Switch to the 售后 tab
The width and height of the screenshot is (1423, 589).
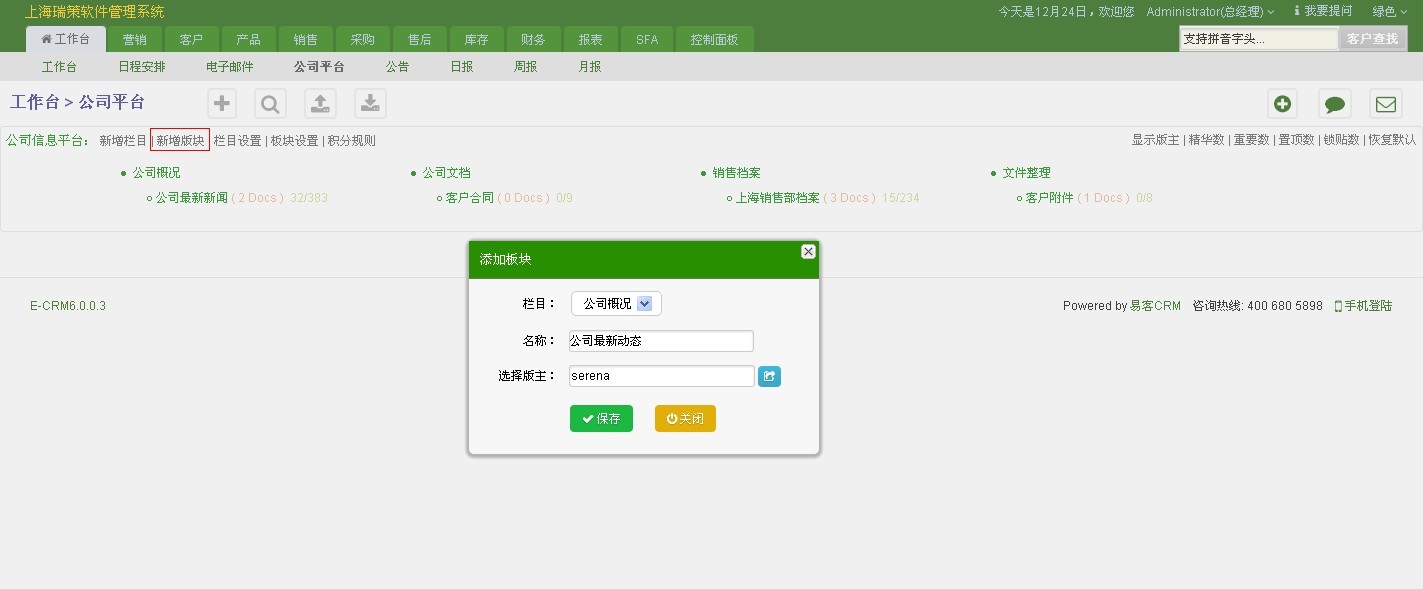tap(419, 39)
